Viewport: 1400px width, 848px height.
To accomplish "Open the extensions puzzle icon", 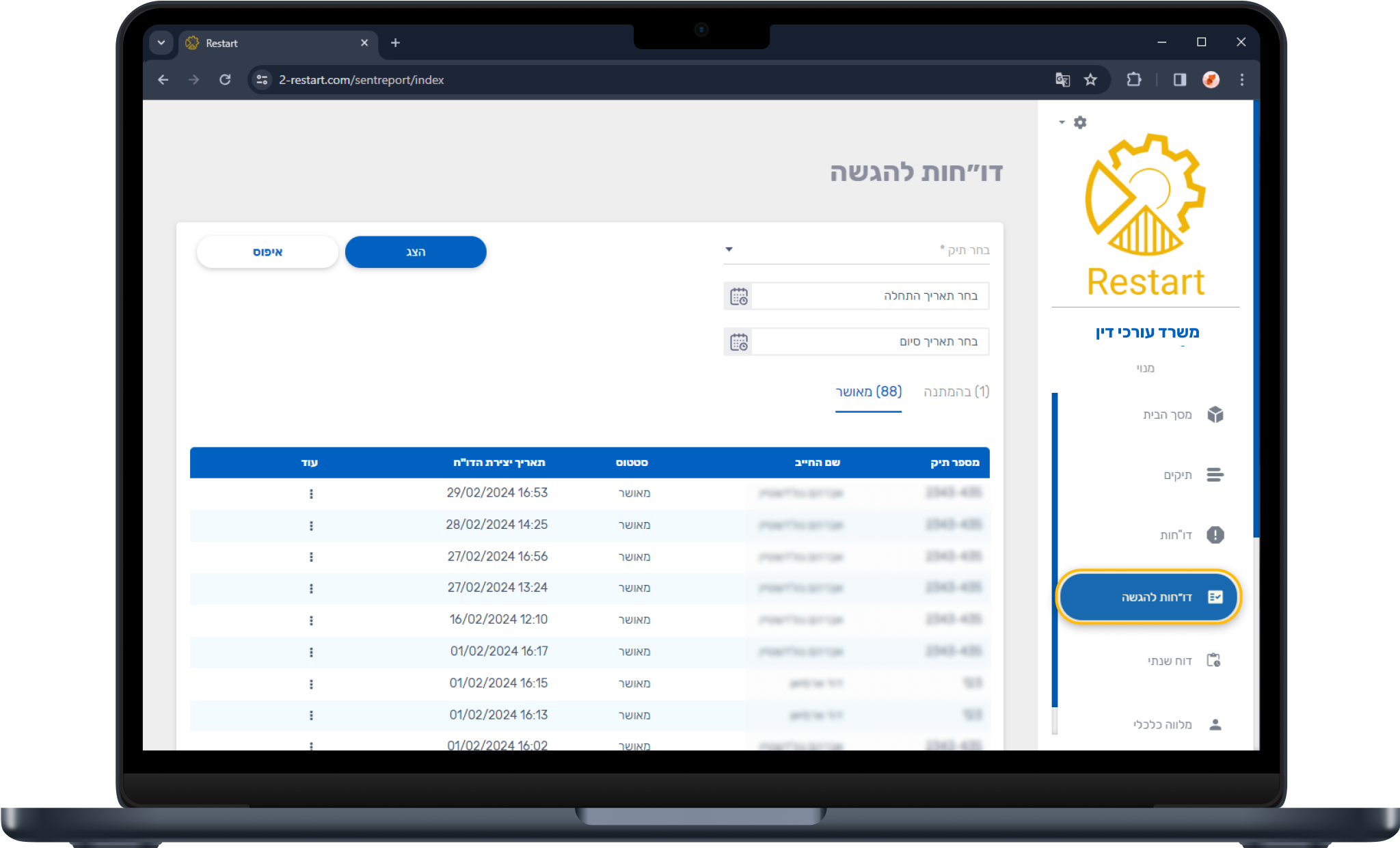I will pos(1134,80).
